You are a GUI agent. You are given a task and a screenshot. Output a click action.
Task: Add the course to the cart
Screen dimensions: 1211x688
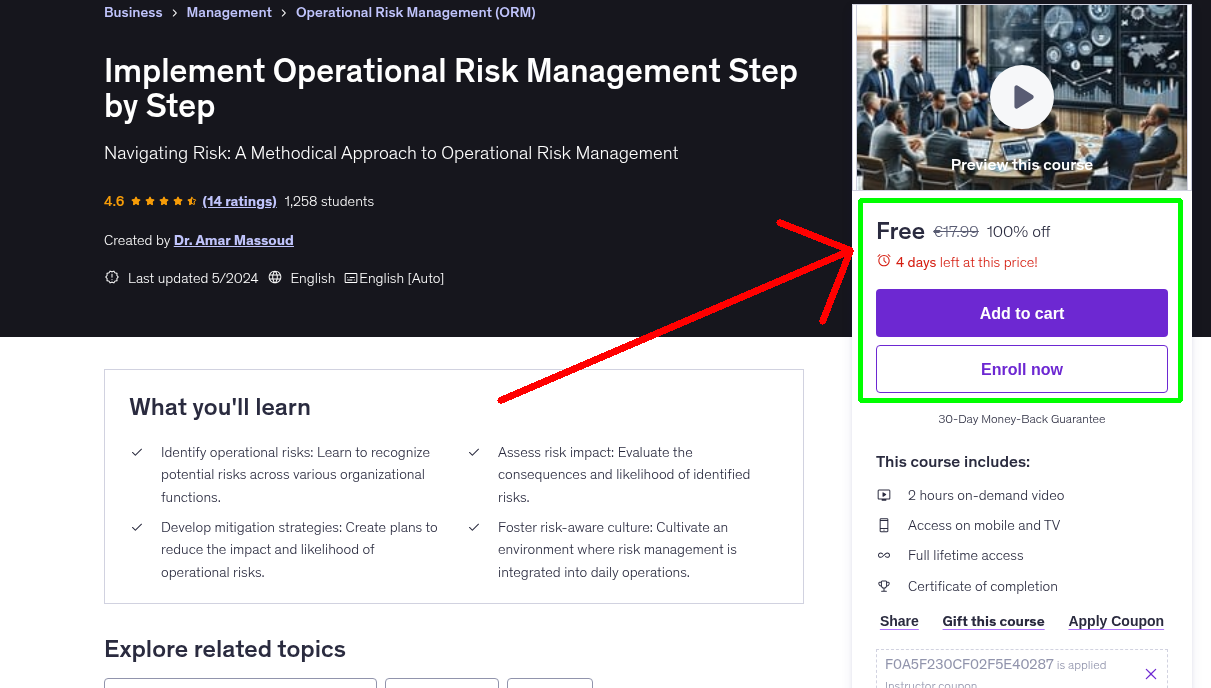[1021, 312]
